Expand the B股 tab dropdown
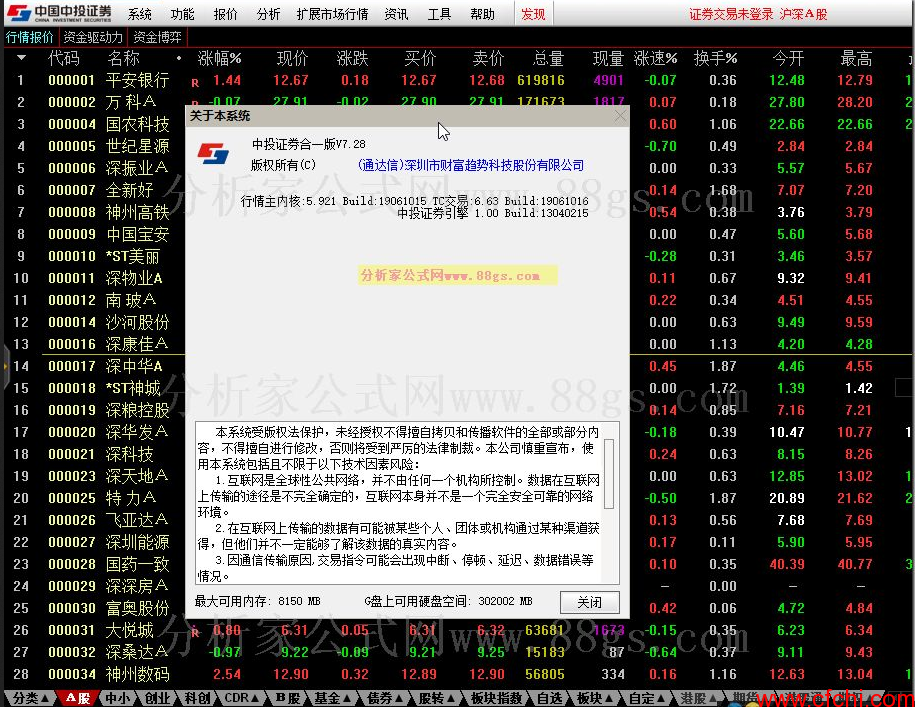 [x=288, y=698]
